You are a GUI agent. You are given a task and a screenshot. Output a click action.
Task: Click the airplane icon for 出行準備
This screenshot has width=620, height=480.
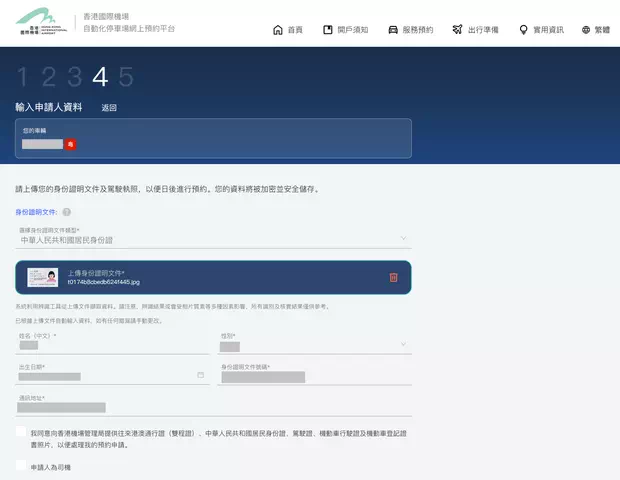457,30
